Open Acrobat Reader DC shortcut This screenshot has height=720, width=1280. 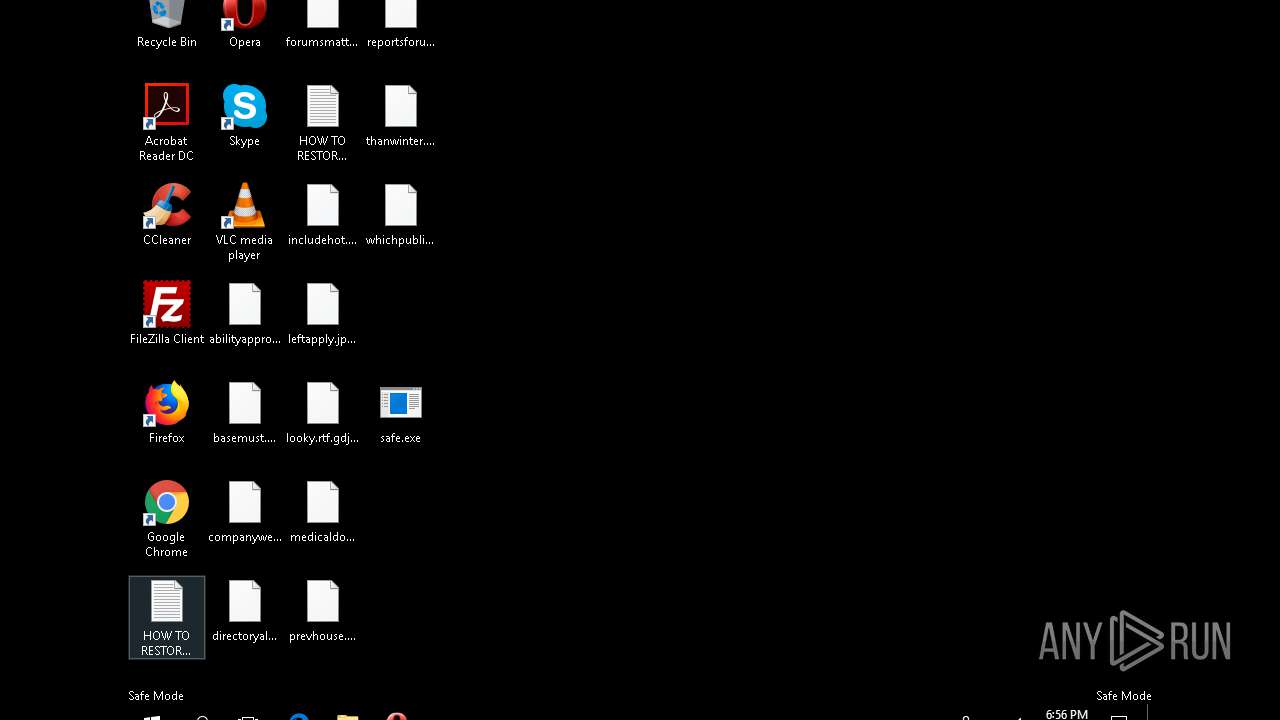166,122
